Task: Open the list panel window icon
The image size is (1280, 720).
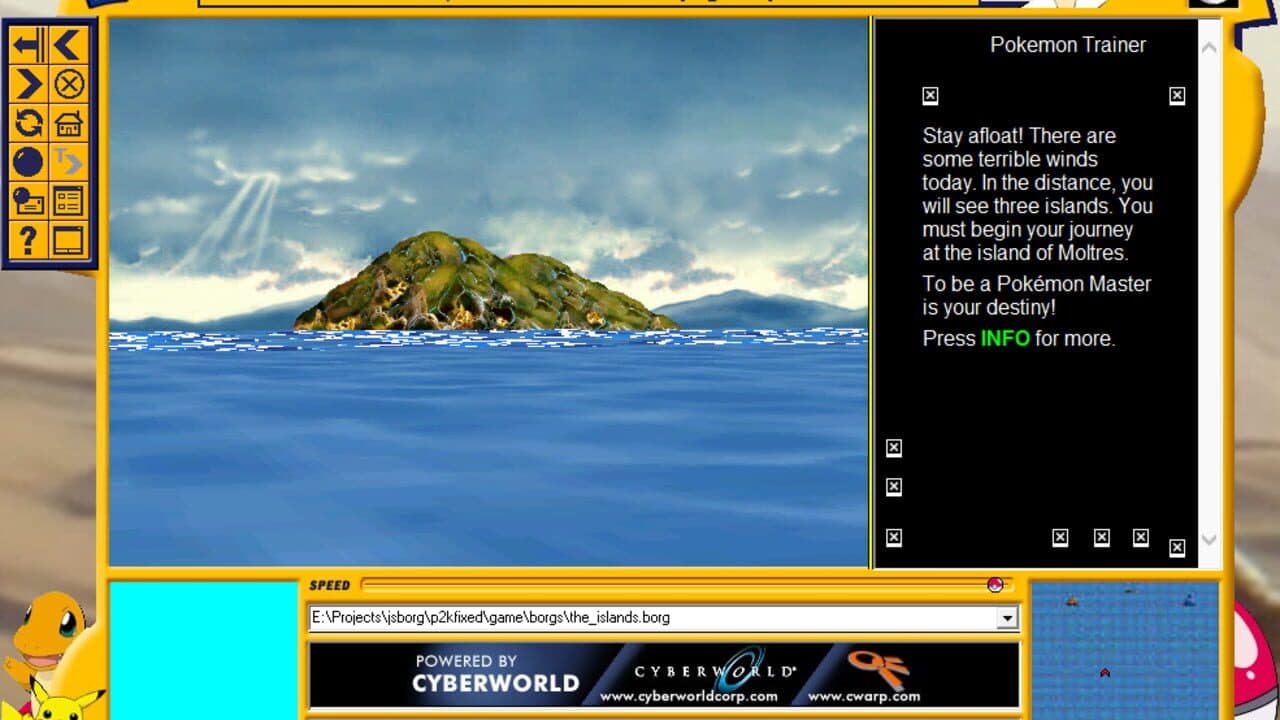Action: (x=68, y=201)
